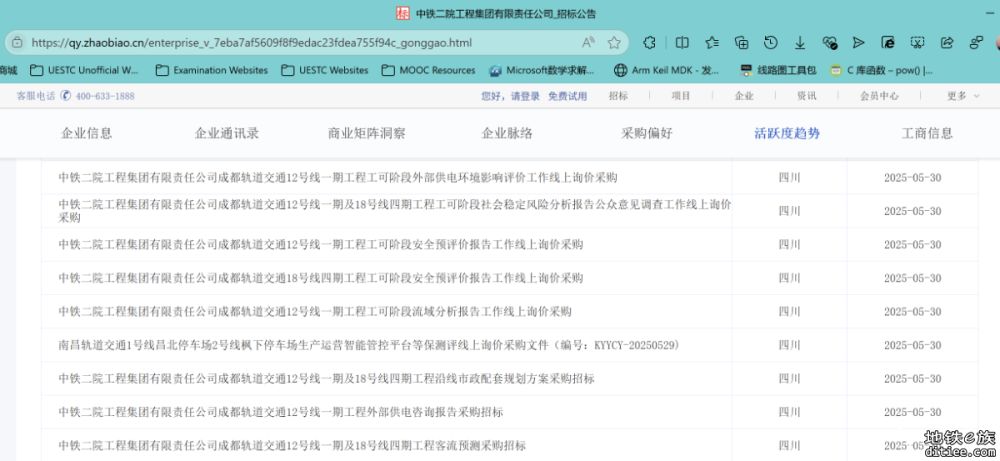Click the phone icon beside 客服电话

click(66, 96)
